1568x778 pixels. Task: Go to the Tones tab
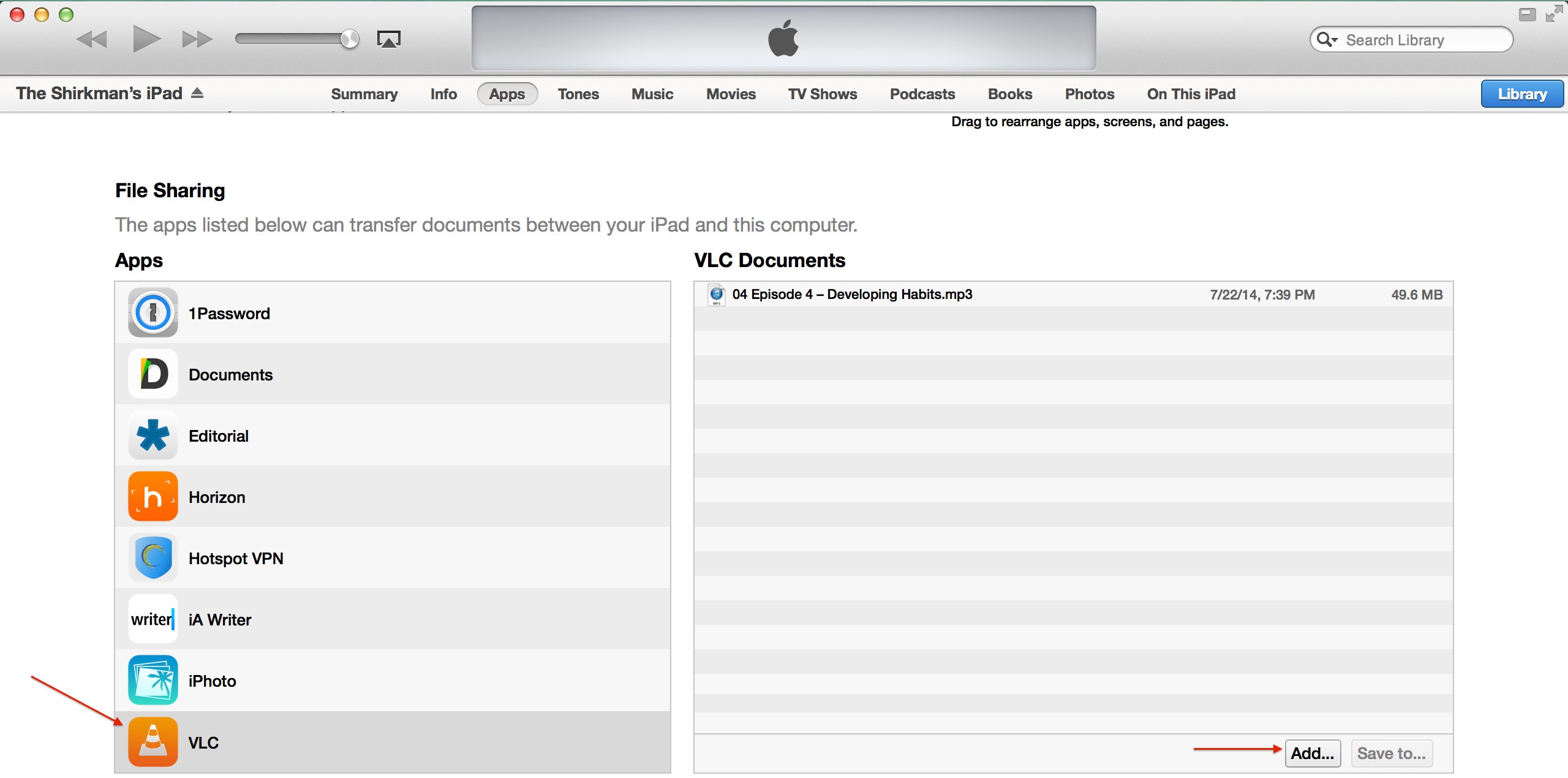click(578, 94)
